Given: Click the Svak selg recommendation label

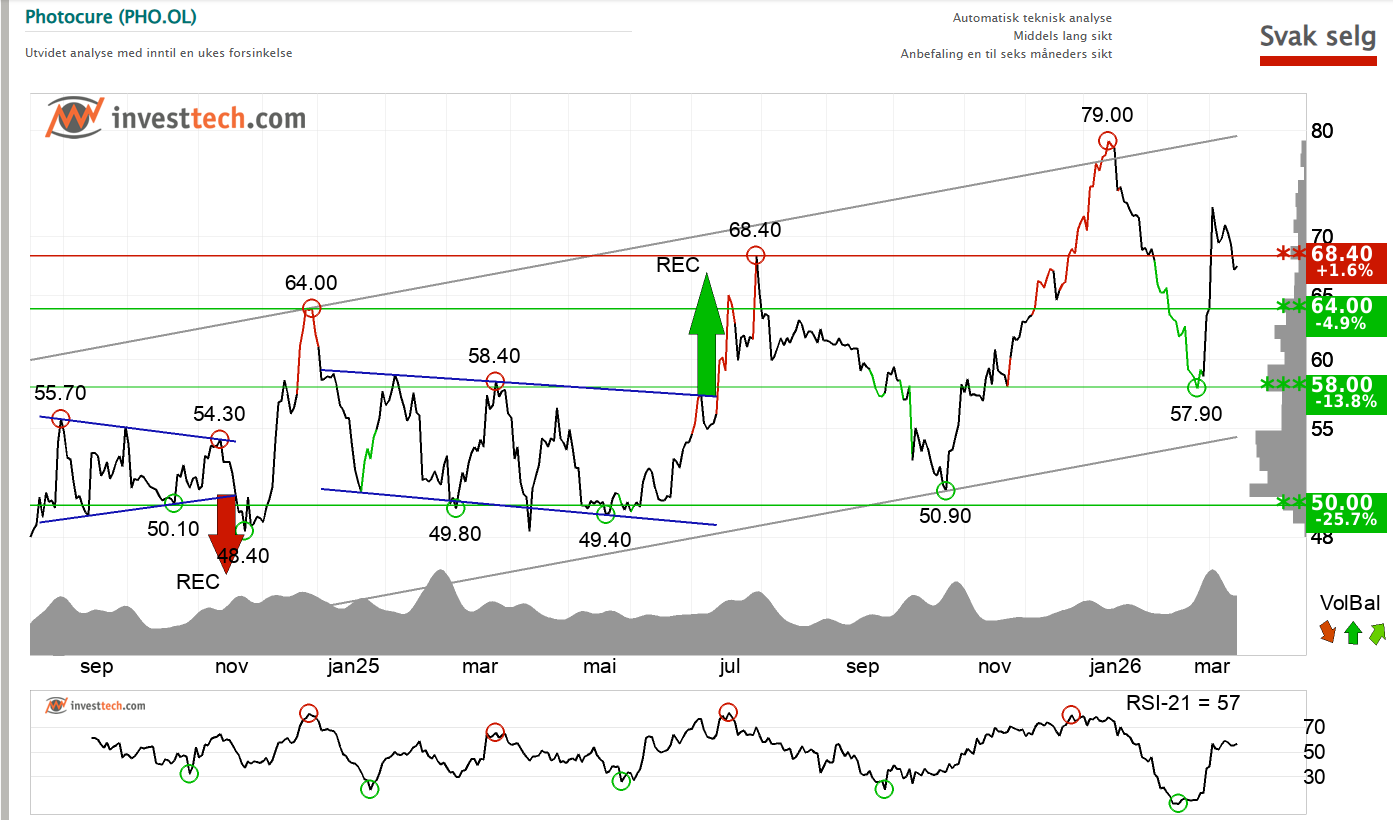Looking at the screenshot, I should [x=1317, y=36].
